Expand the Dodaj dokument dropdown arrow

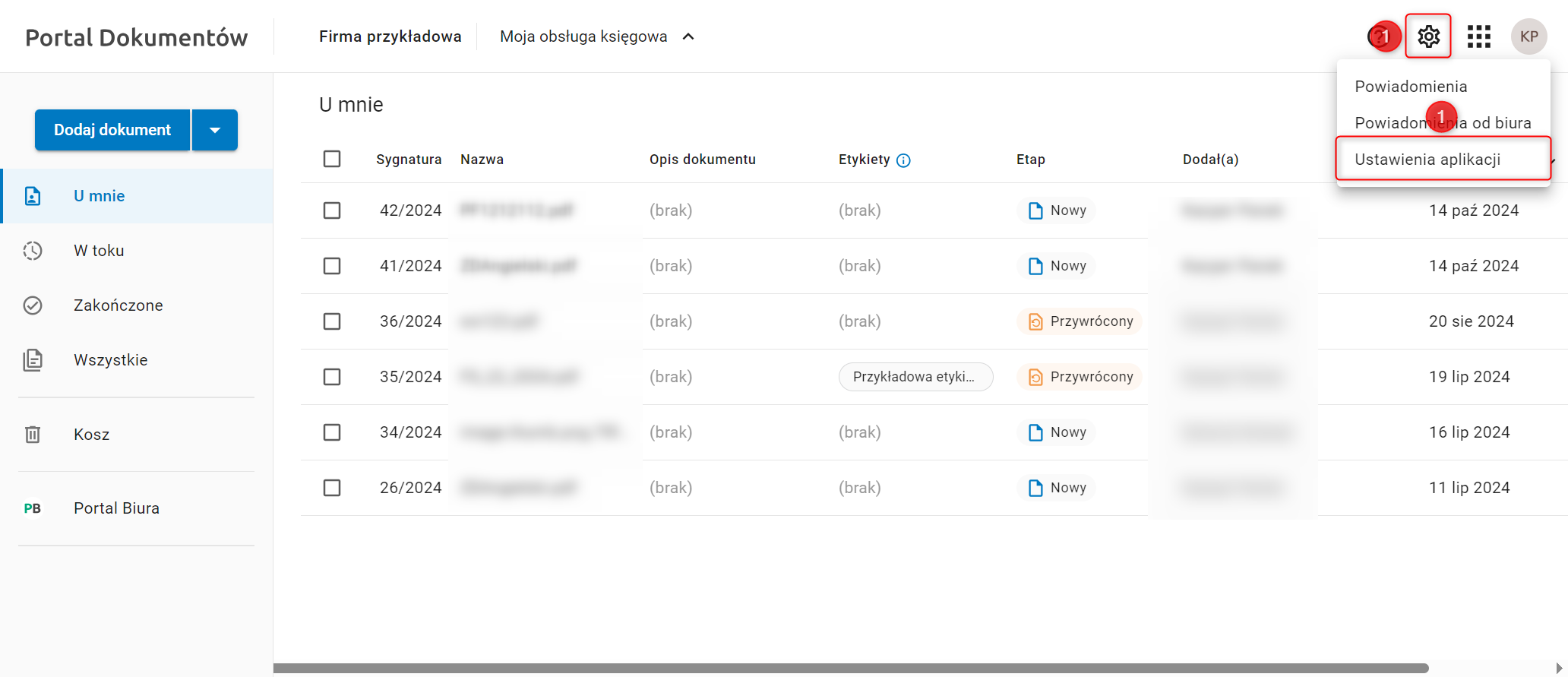point(215,130)
